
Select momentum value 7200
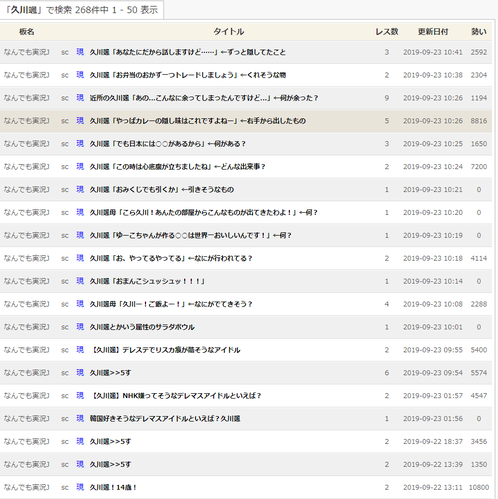coord(479,167)
